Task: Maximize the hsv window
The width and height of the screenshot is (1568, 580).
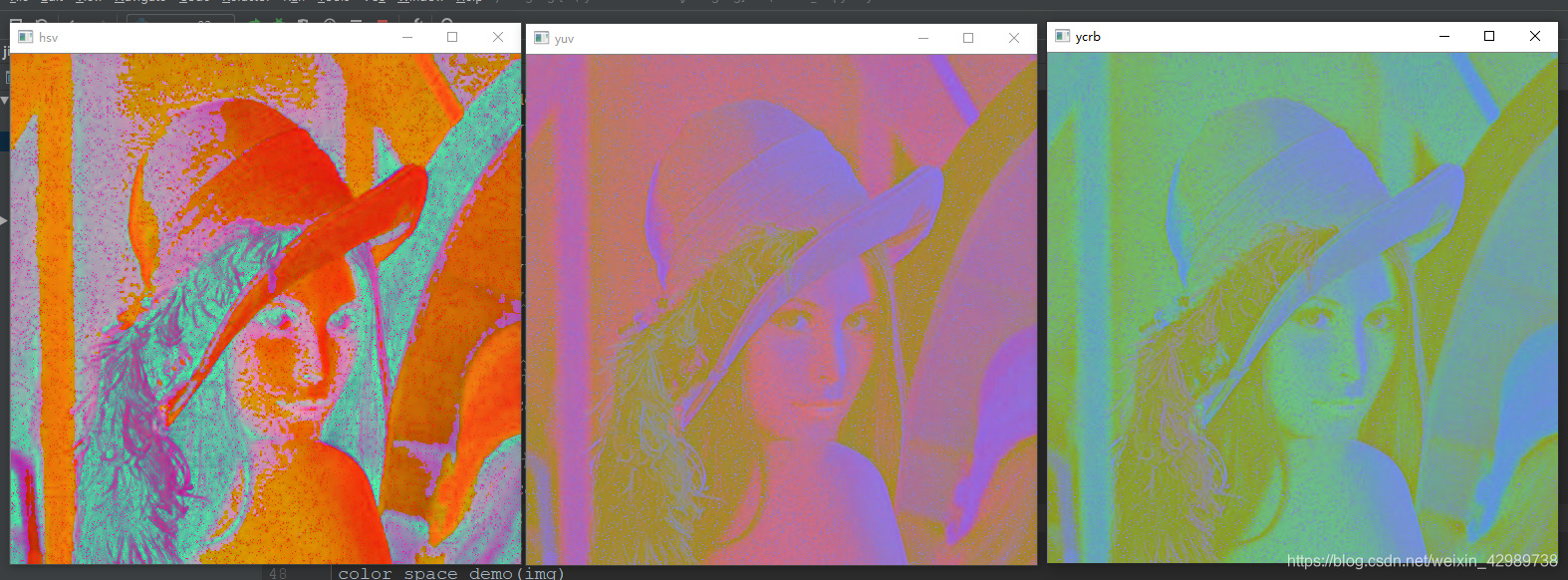Action: coord(452,37)
